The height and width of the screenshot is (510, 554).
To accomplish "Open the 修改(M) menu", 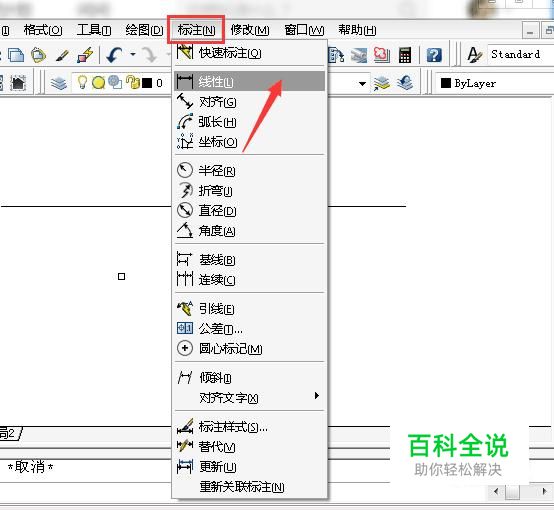I will tap(250, 30).
